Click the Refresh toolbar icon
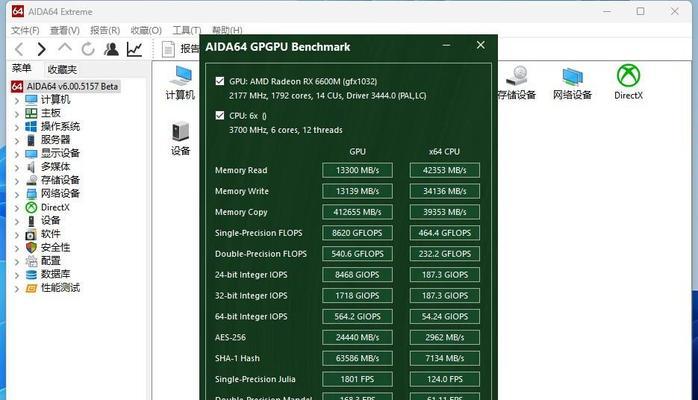This screenshot has height=400, width=698. [88, 49]
